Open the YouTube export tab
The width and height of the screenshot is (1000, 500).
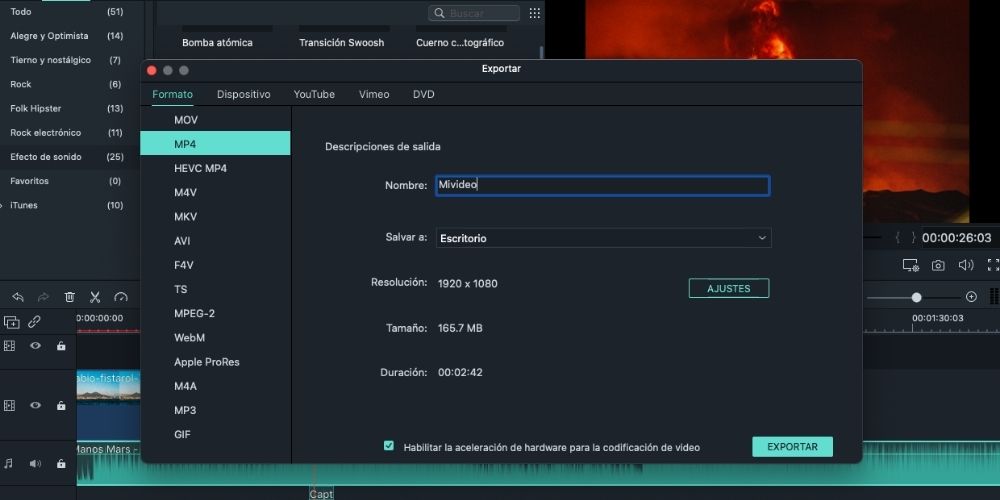314,94
